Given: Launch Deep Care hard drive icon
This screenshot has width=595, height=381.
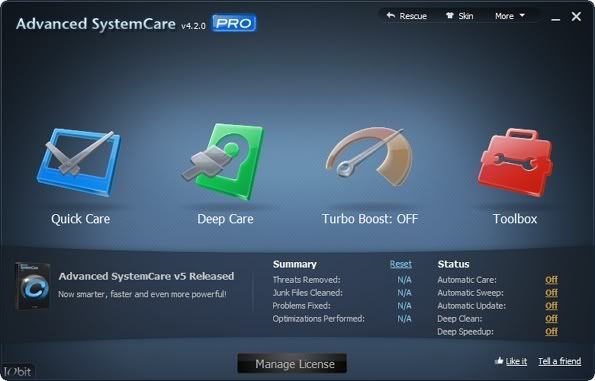Looking at the screenshot, I should (223, 161).
